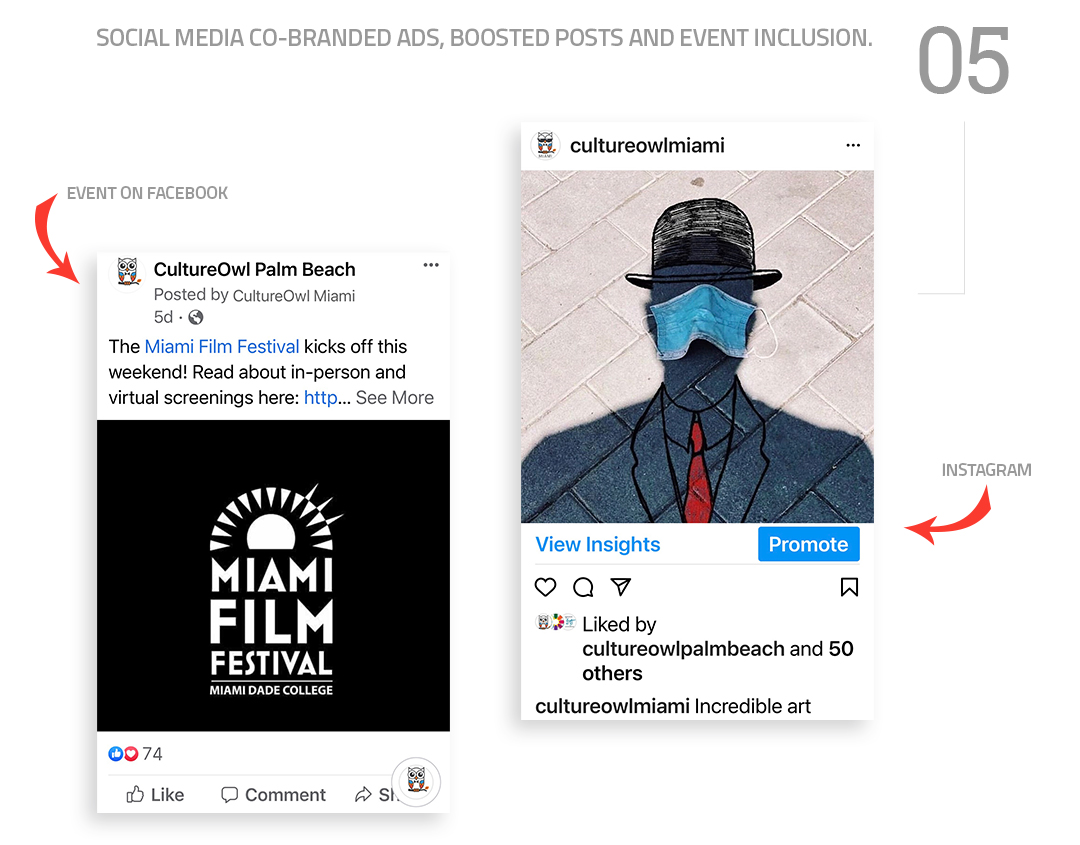Image resolution: width=1080 pixels, height=845 pixels.
Task: Click the floating owl avatar bubble
Action: pyautogui.click(x=416, y=782)
